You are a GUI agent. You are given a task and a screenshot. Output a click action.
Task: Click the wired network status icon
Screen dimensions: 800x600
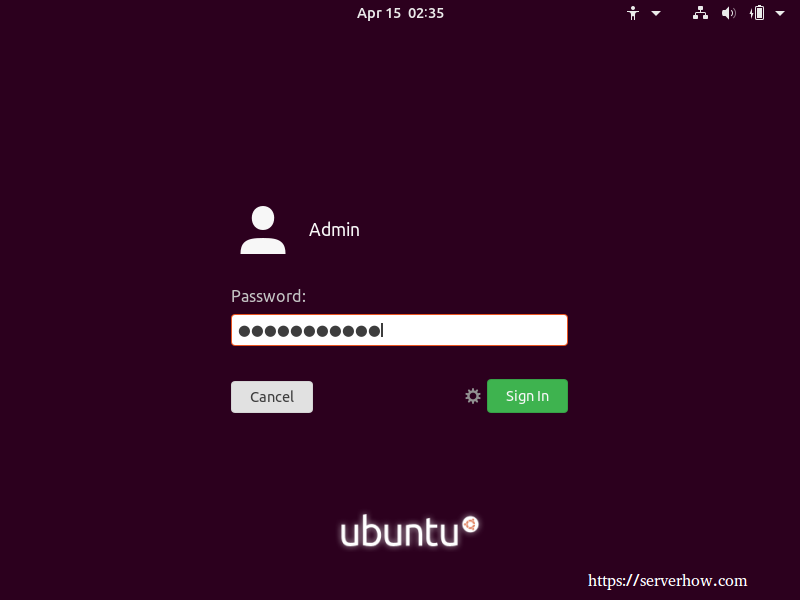pos(700,13)
